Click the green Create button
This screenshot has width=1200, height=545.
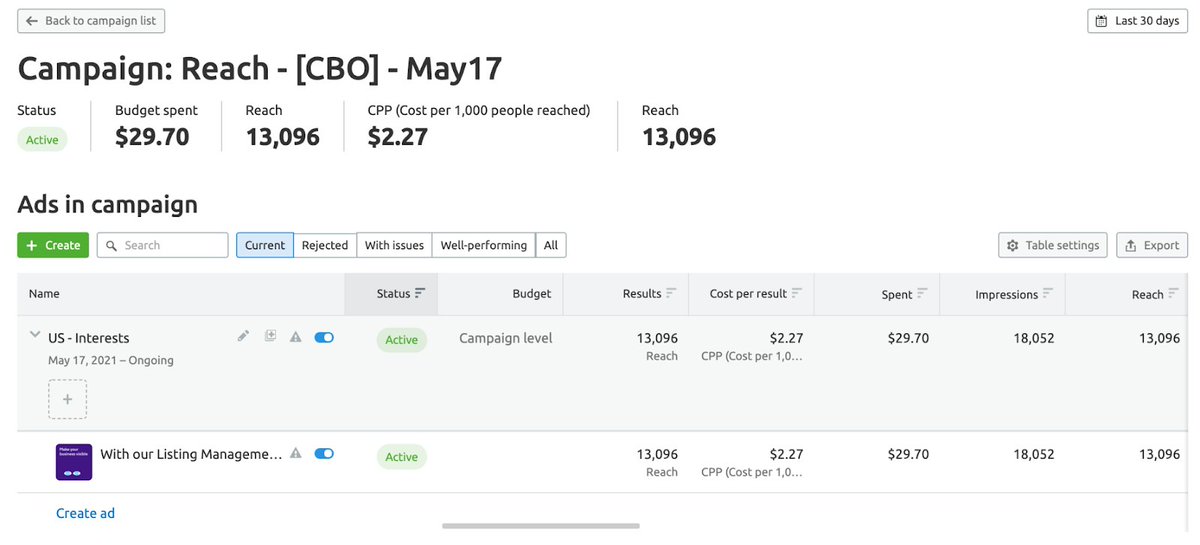click(53, 245)
